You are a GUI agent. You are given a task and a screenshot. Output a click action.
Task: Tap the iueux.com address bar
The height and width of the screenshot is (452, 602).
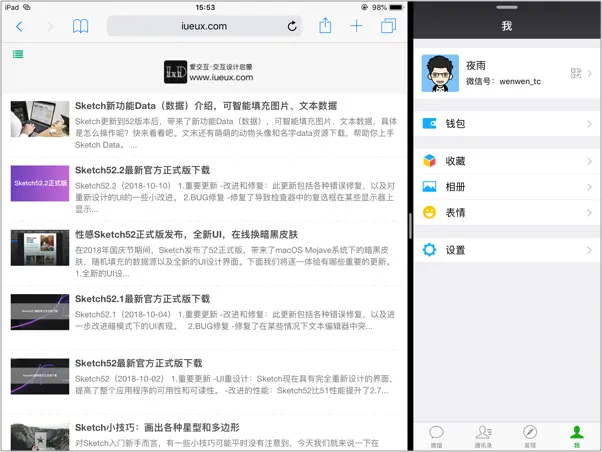(x=204, y=26)
